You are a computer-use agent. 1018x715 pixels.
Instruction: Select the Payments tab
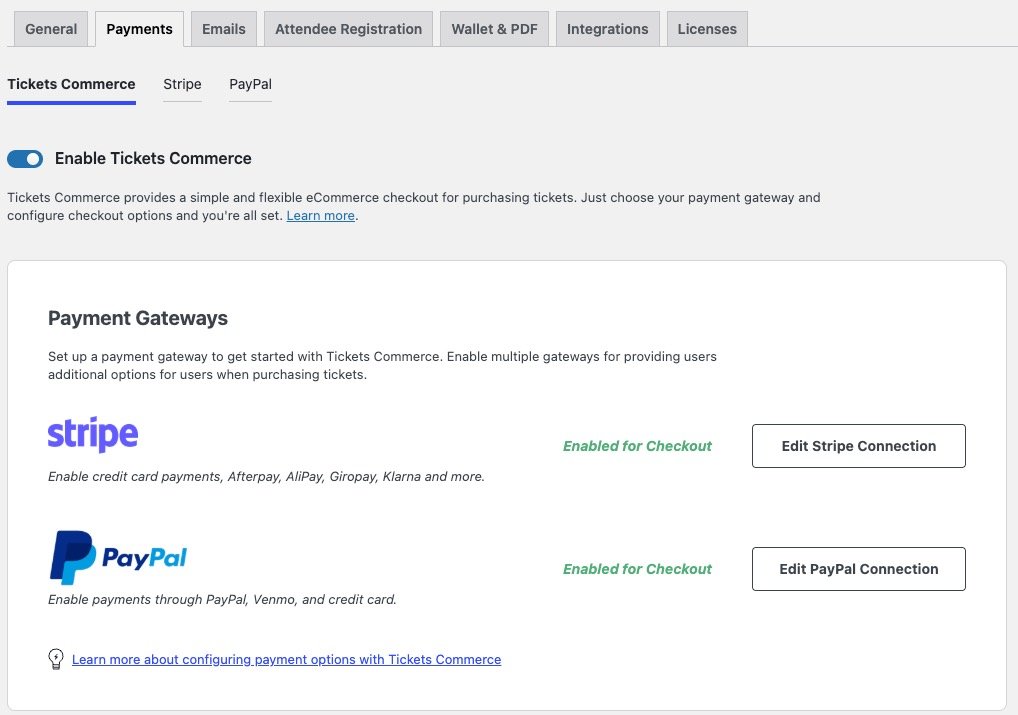tap(139, 29)
